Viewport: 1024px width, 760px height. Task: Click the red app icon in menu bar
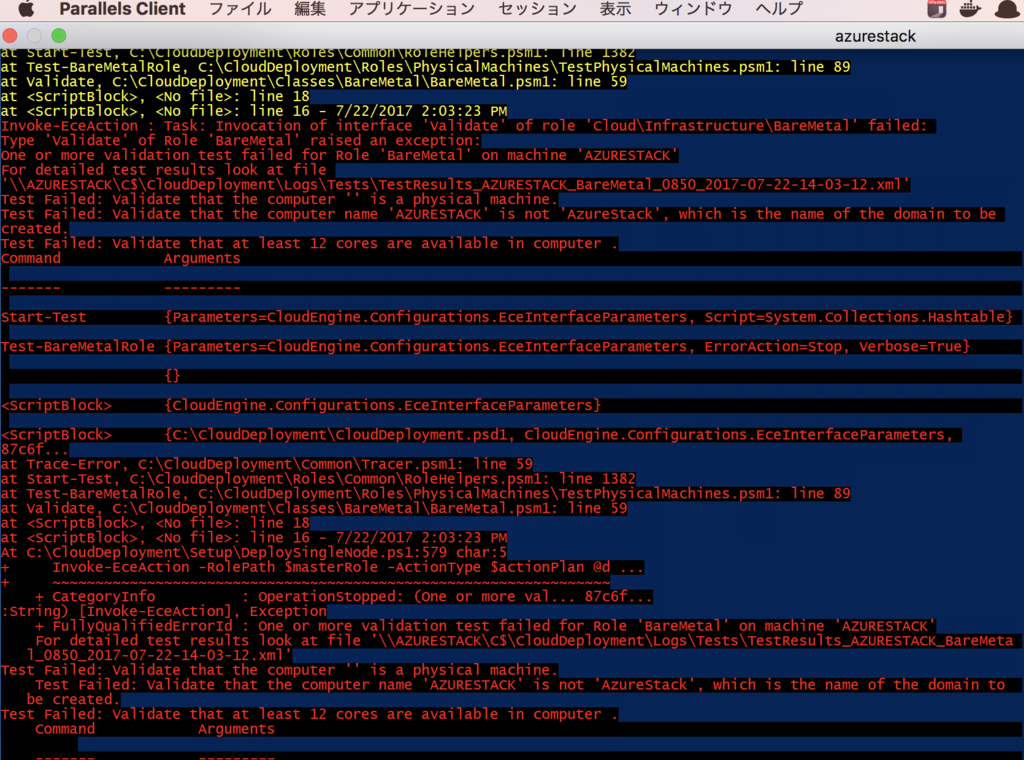(937, 9)
